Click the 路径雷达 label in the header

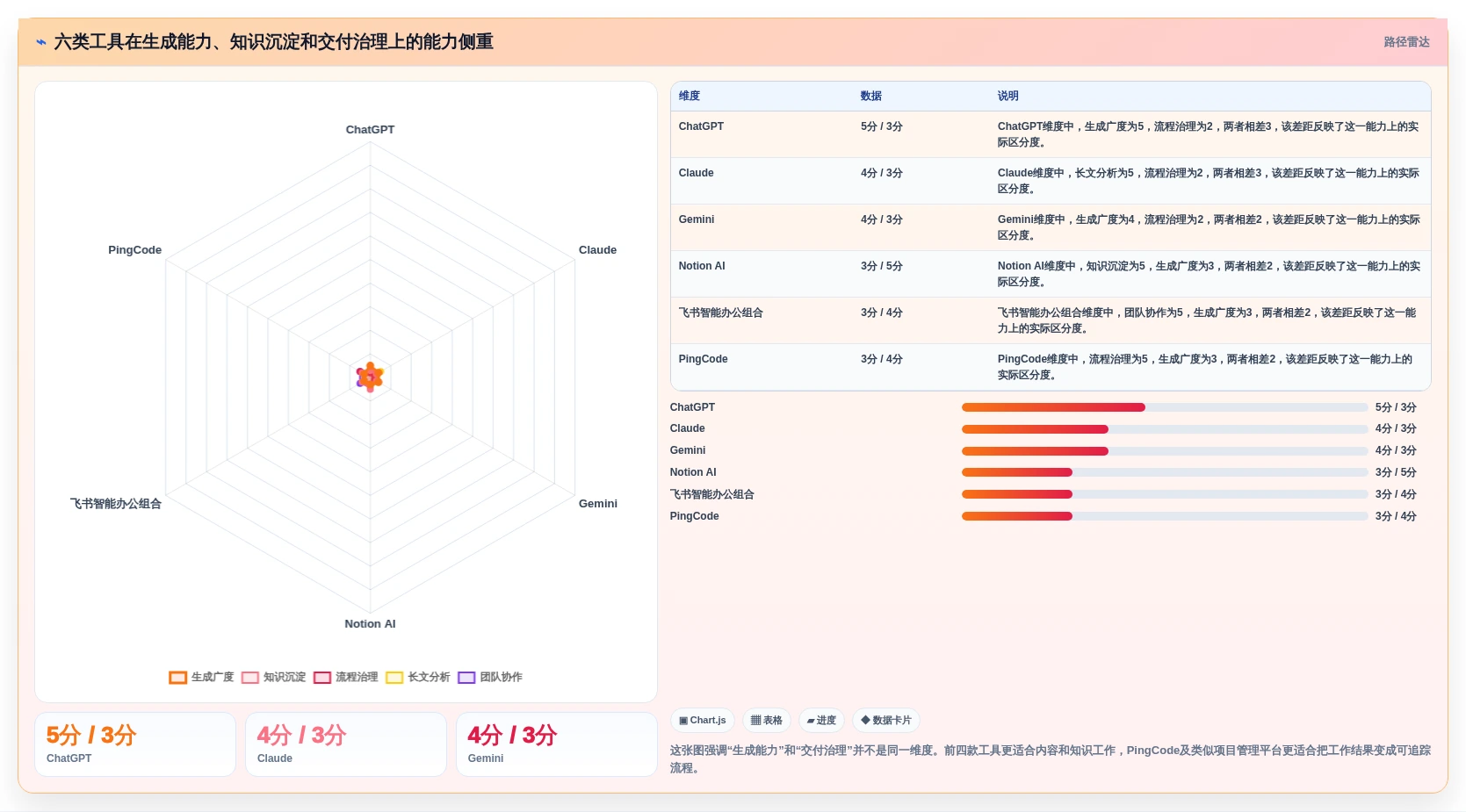(1406, 42)
